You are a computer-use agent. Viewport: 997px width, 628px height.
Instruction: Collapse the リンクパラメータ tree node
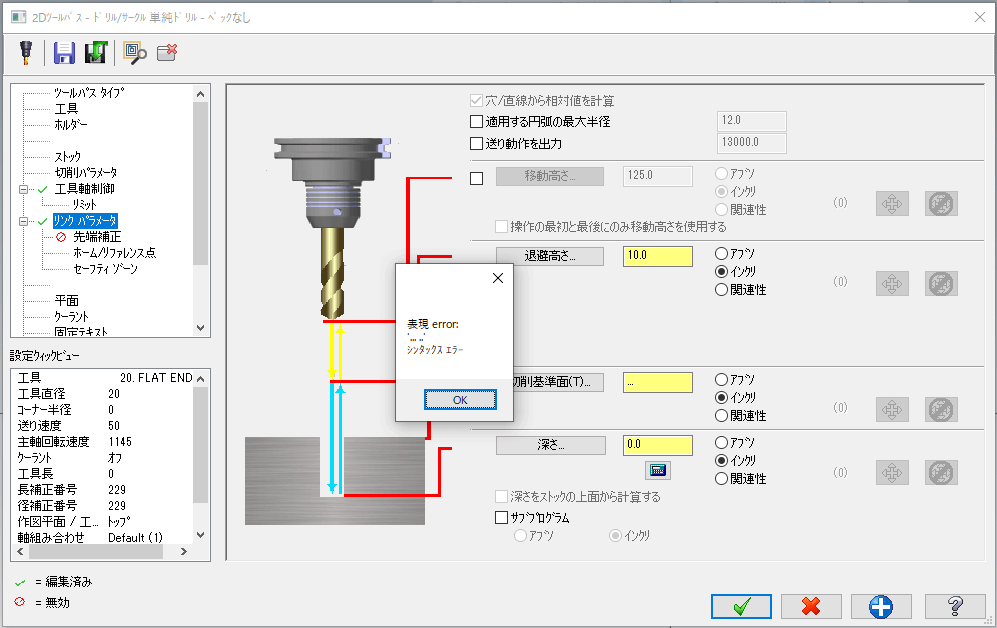pos(23,221)
